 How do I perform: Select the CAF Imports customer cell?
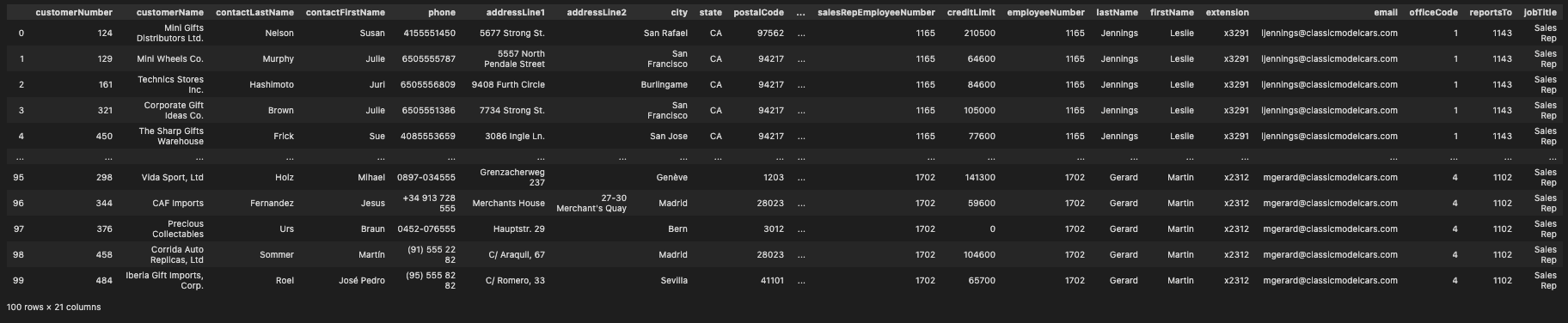[179, 204]
